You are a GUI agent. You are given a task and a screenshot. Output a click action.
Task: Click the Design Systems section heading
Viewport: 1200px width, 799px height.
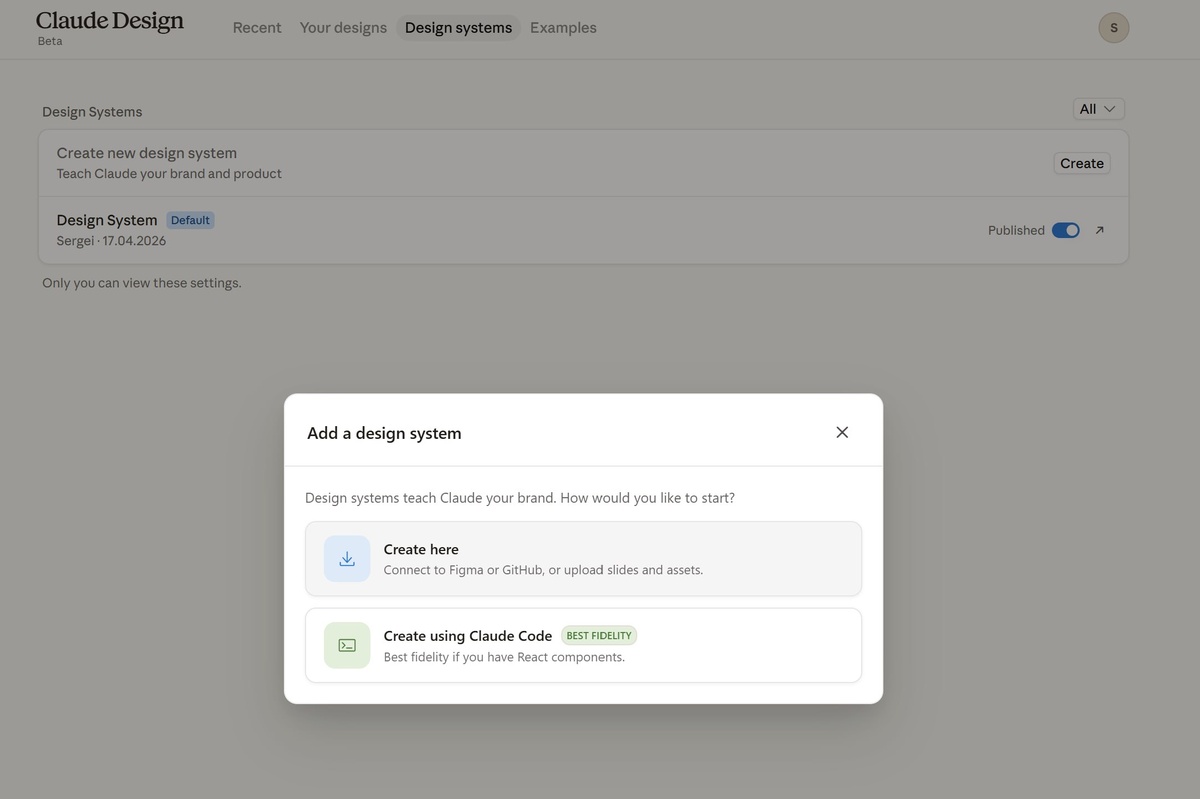click(92, 112)
